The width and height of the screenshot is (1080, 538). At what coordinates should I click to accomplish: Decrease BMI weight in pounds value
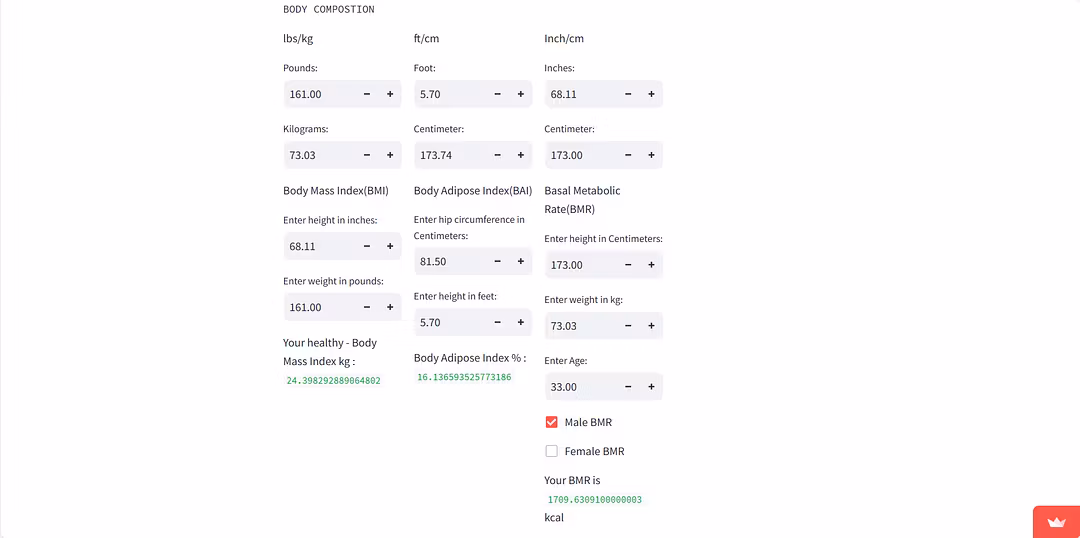(x=367, y=307)
